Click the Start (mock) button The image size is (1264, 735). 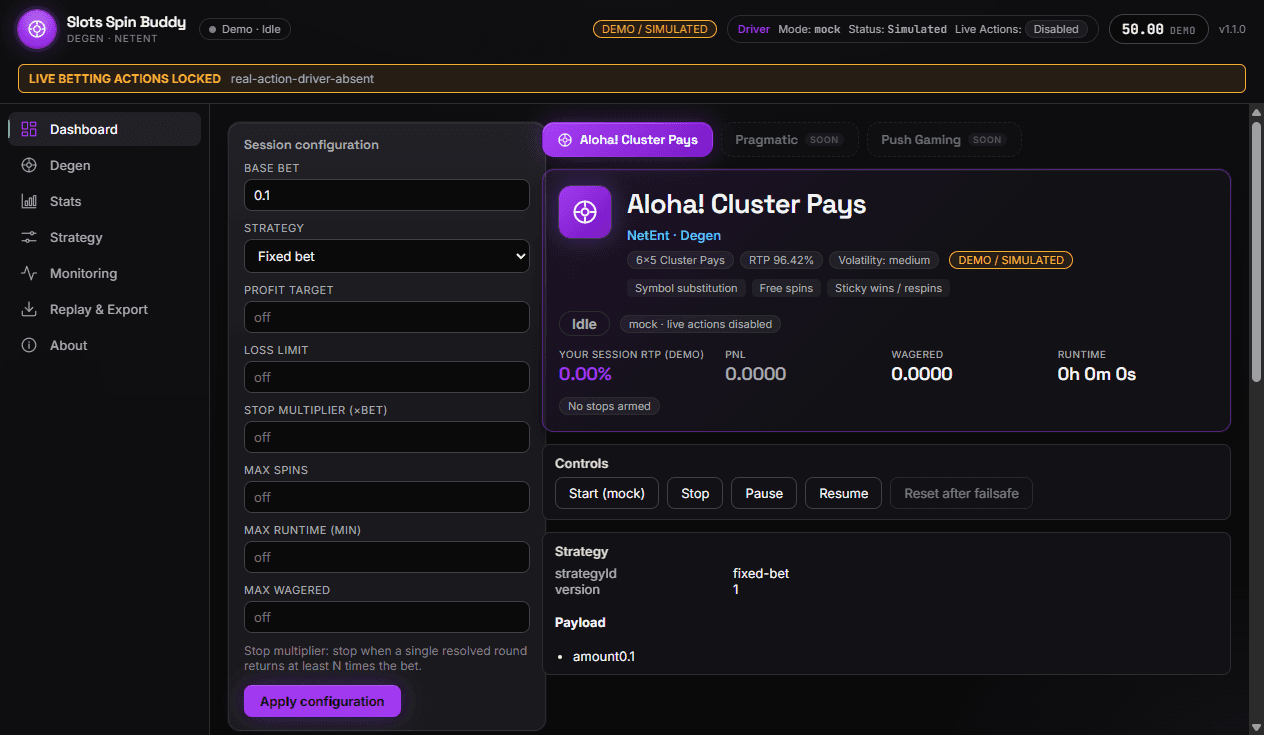(x=607, y=493)
